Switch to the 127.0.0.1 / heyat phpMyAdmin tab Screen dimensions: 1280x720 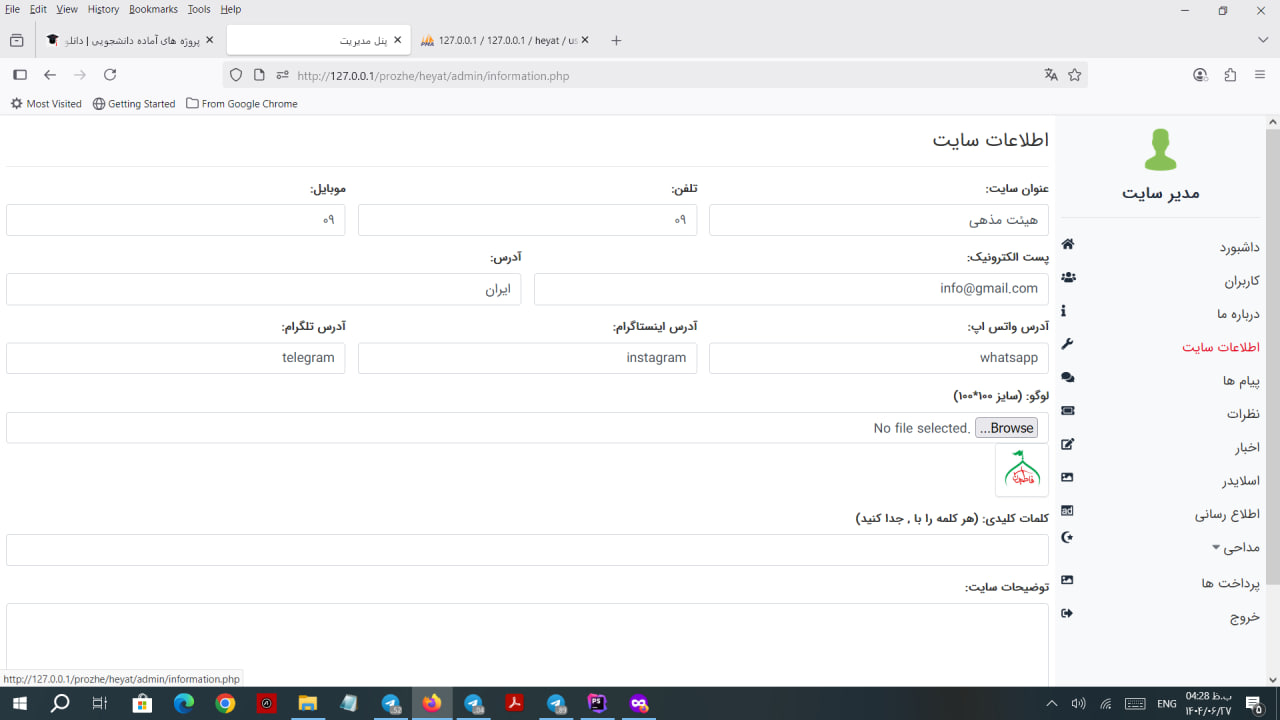tap(506, 40)
